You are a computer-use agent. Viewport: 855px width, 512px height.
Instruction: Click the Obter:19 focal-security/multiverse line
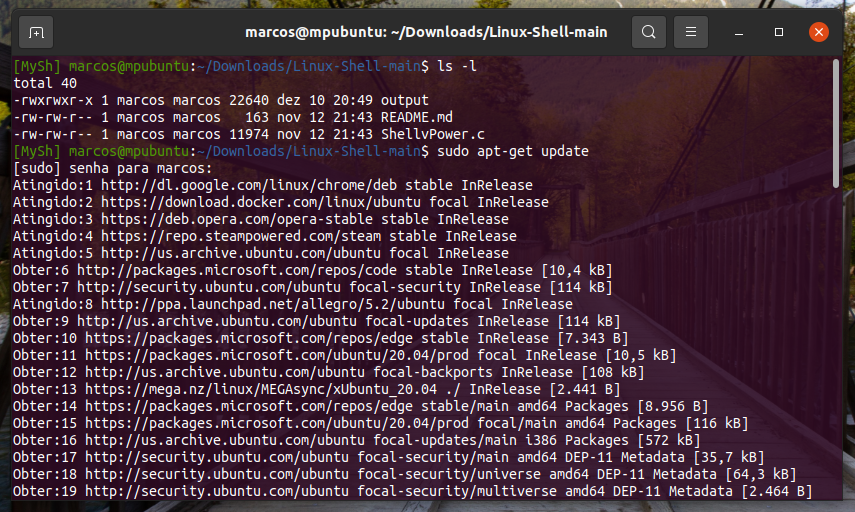click(413, 491)
